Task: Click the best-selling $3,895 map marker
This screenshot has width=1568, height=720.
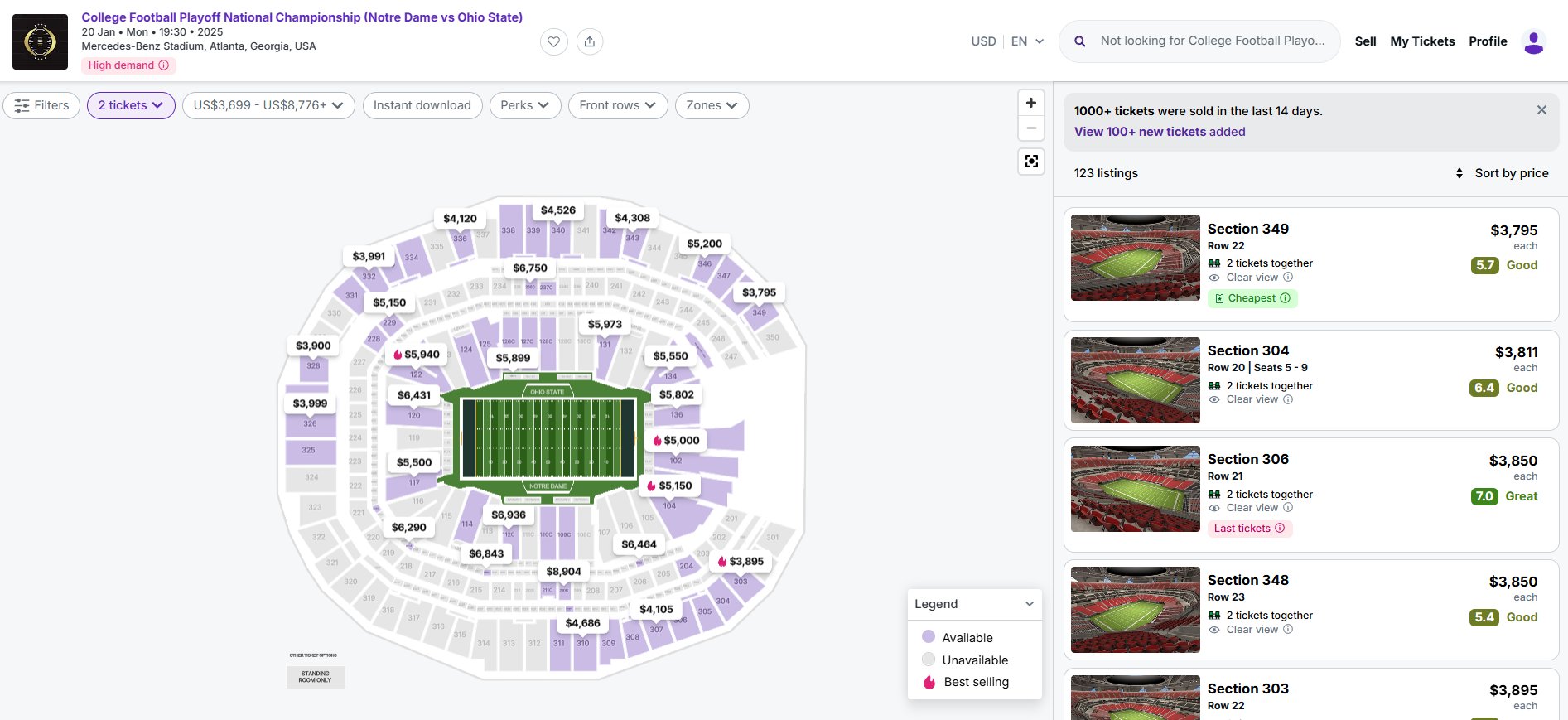Action: point(741,562)
